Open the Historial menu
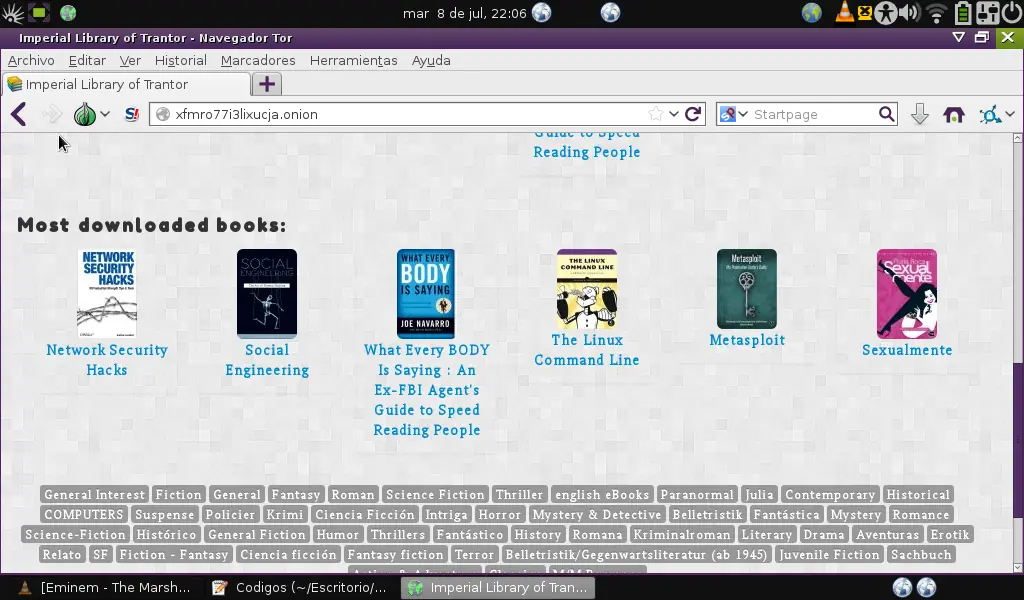The image size is (1024, 600). click(x=180, y=61)
